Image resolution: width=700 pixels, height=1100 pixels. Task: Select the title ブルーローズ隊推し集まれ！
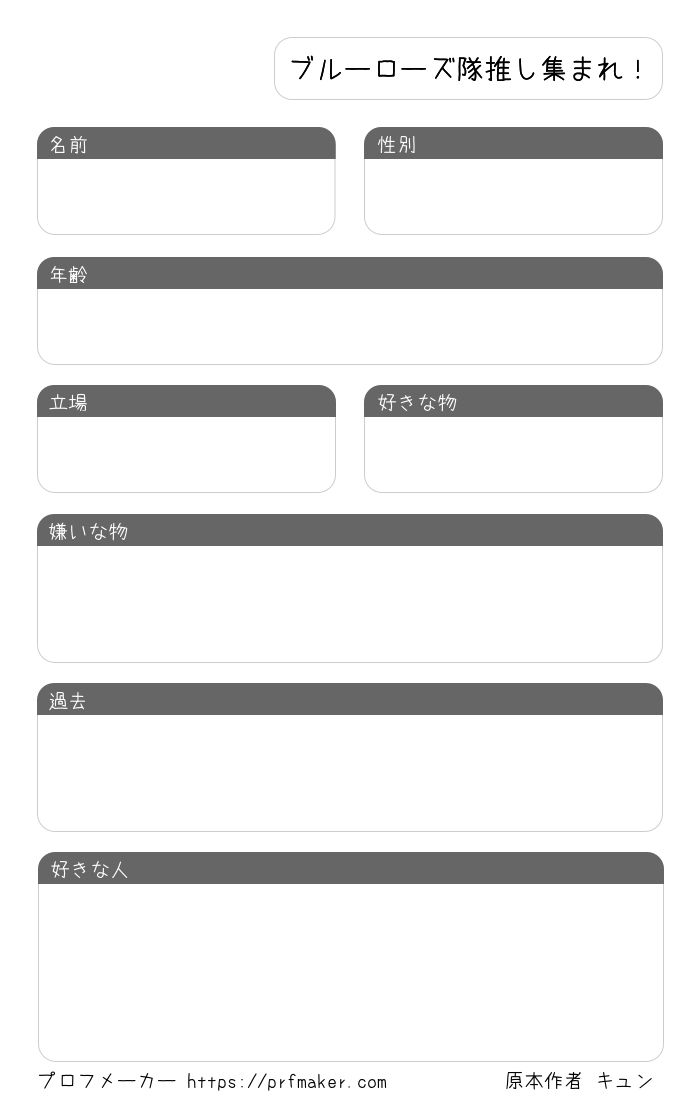tap(468, 69)
